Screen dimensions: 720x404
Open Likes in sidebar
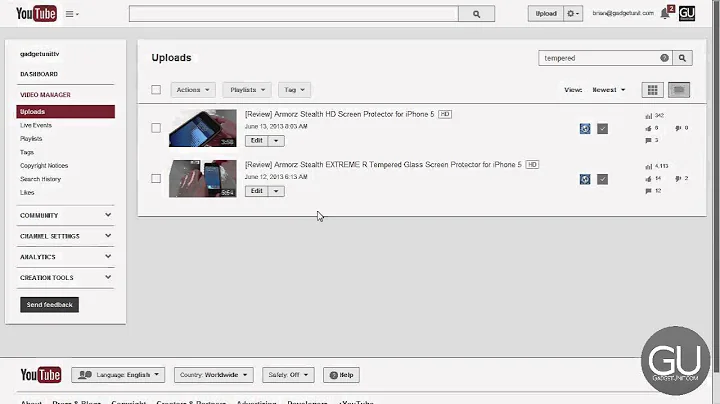[x=27, y=192]
